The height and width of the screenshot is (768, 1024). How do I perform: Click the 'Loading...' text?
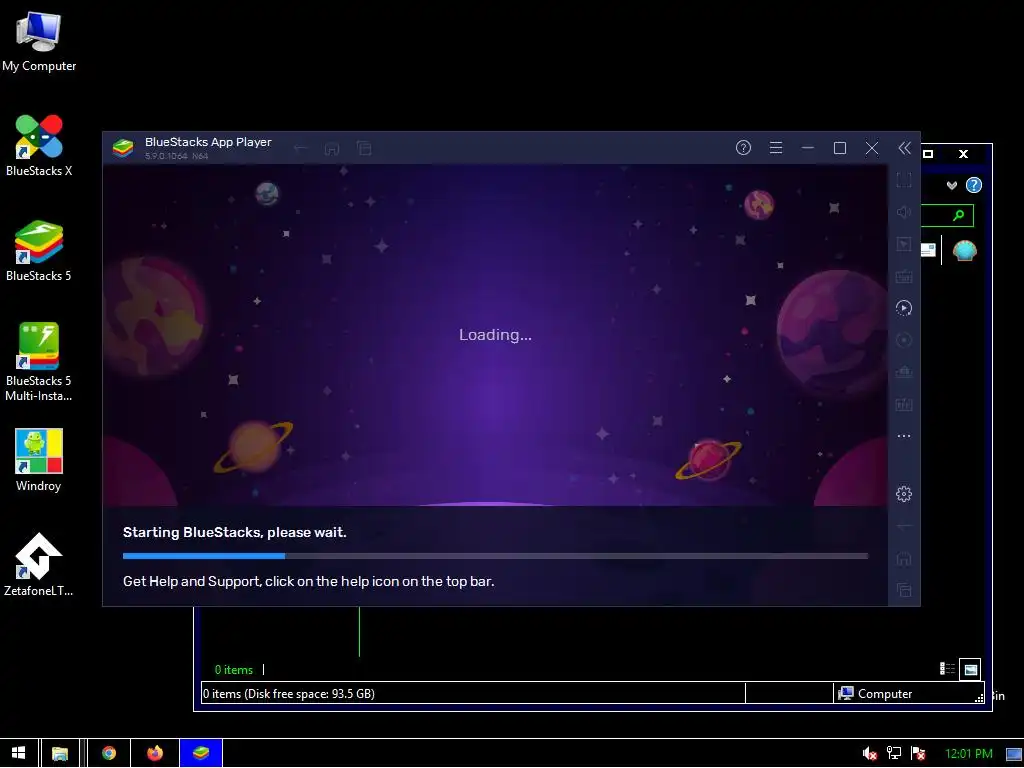click(495, 335)
